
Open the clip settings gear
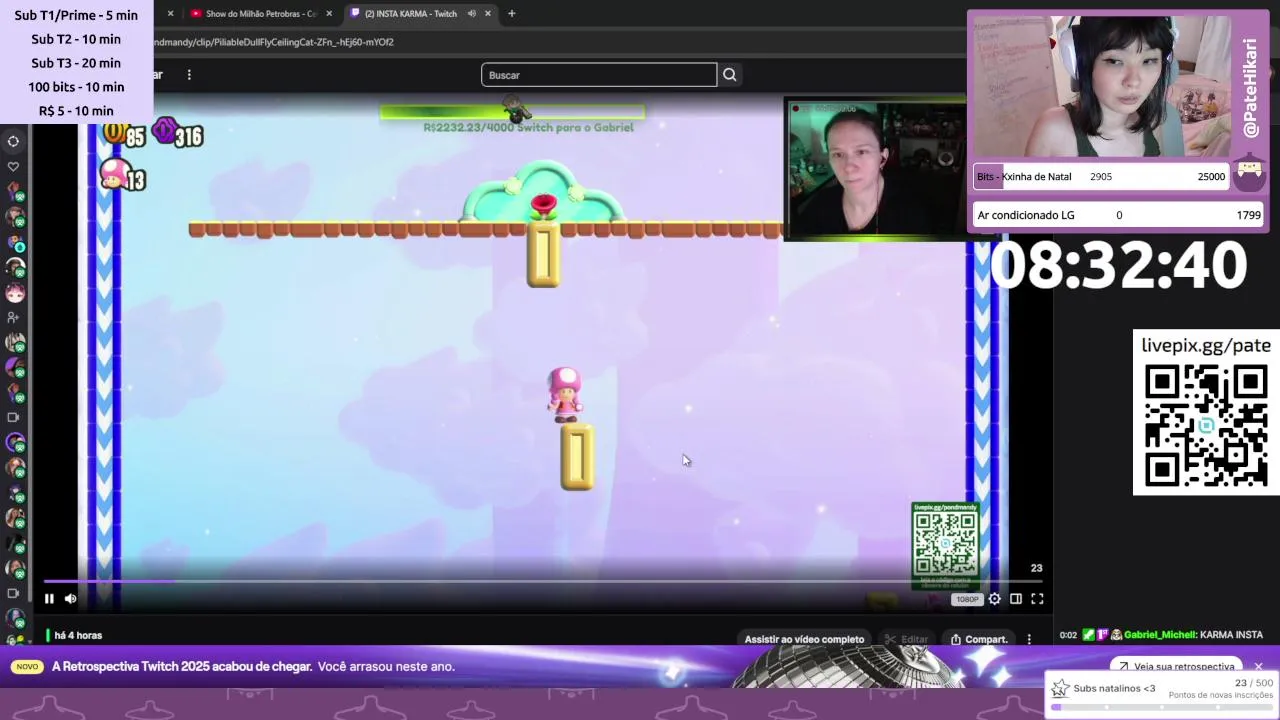pyautogui.click(x=994, y=599)
